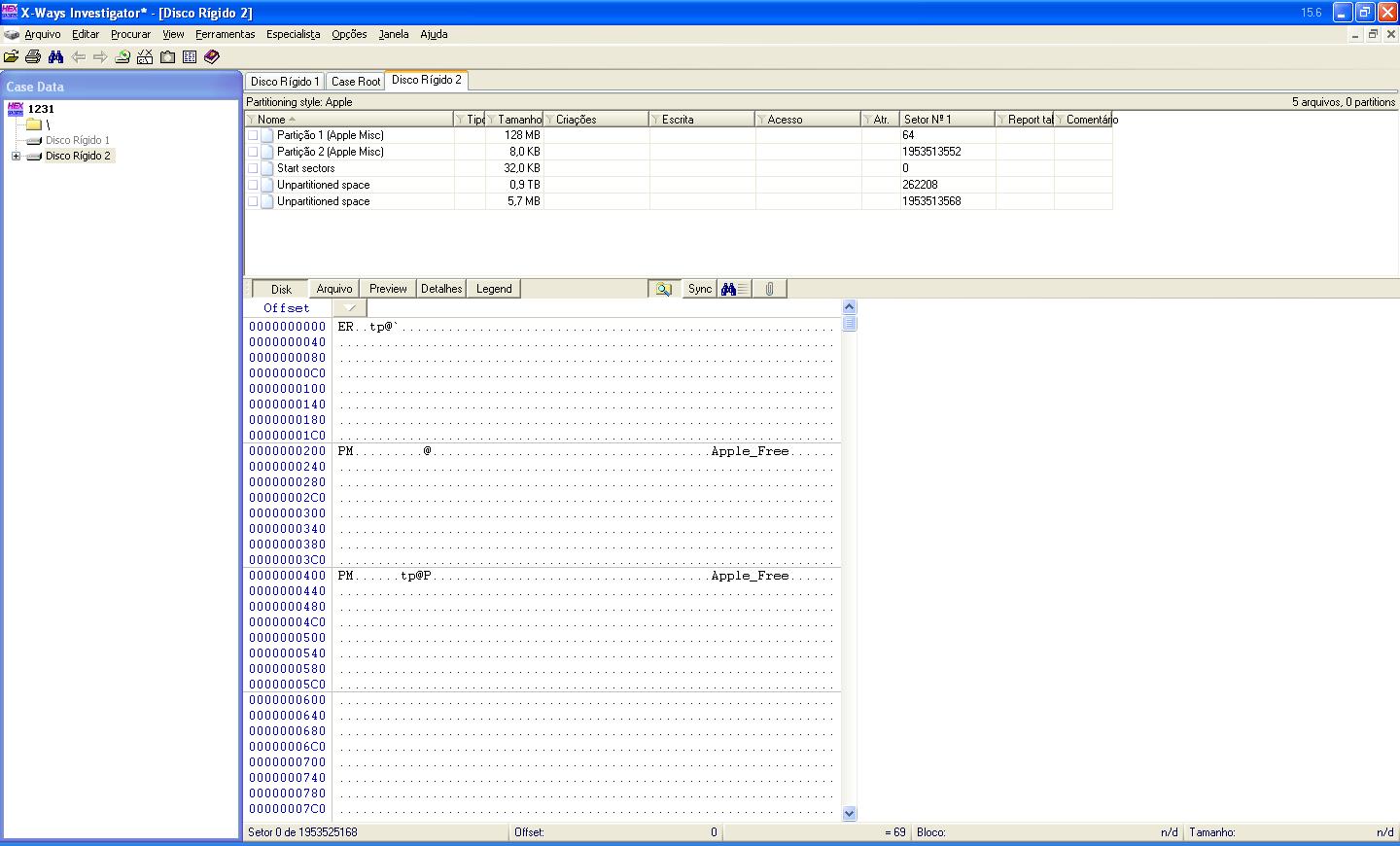Click the Setor 0 de 1953525168 status field

(377, 832)
